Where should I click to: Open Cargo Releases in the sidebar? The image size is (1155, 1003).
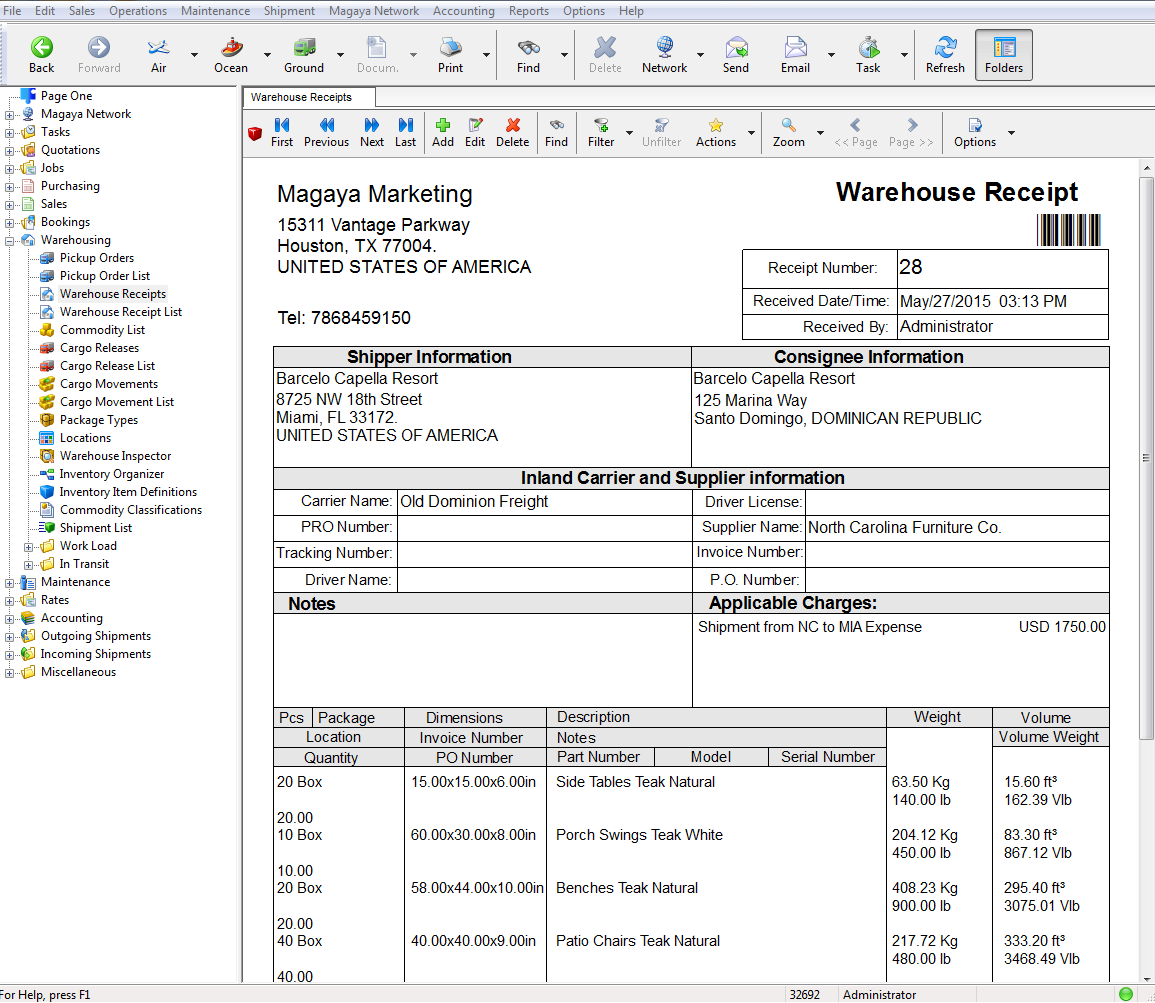pos(99,348)
